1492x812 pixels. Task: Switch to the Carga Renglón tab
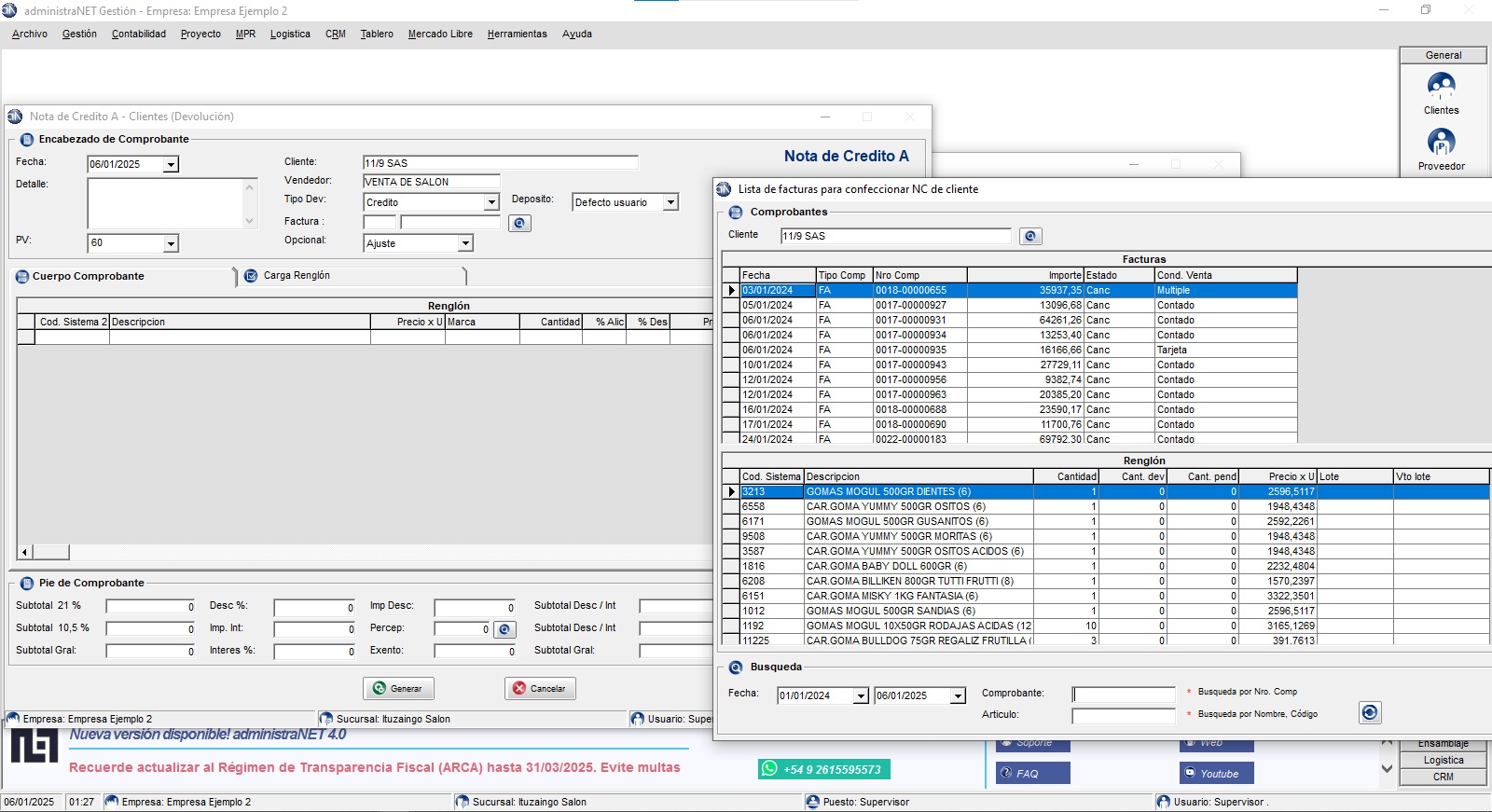click(352, 276)
